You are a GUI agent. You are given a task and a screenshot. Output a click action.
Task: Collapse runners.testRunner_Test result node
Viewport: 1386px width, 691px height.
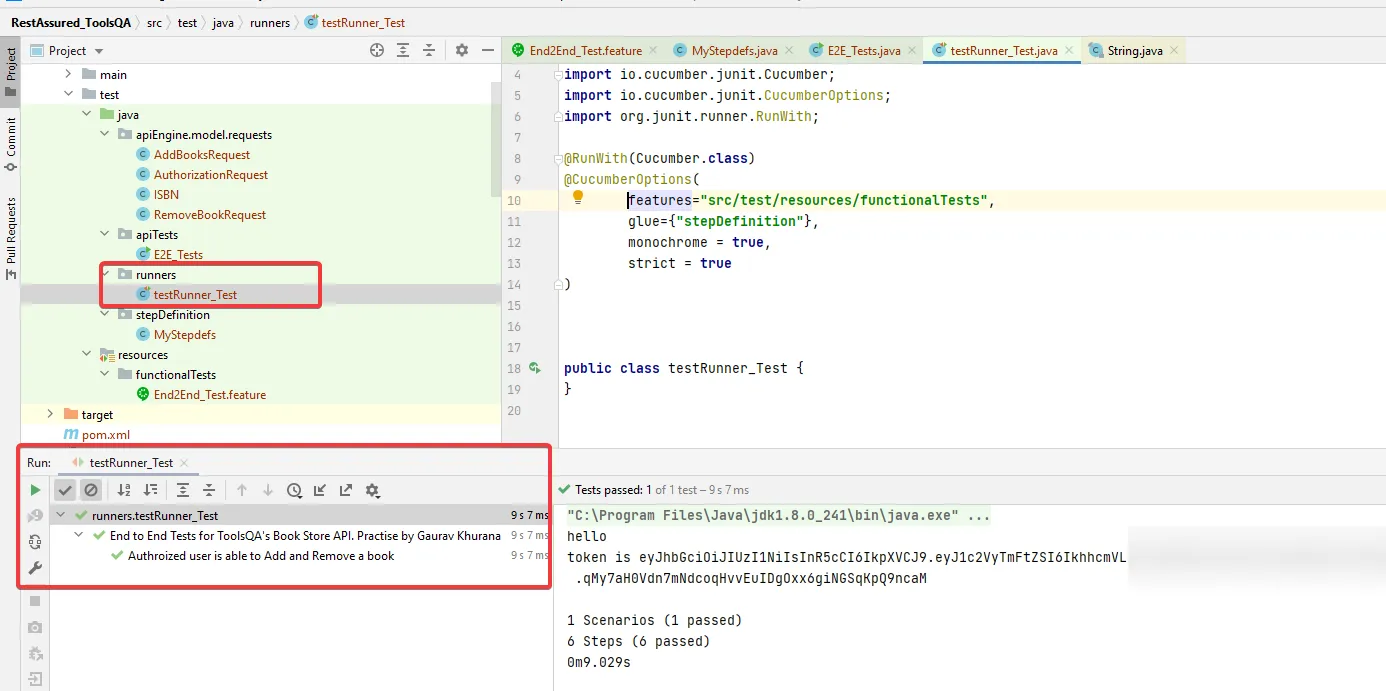click(62, 516)
